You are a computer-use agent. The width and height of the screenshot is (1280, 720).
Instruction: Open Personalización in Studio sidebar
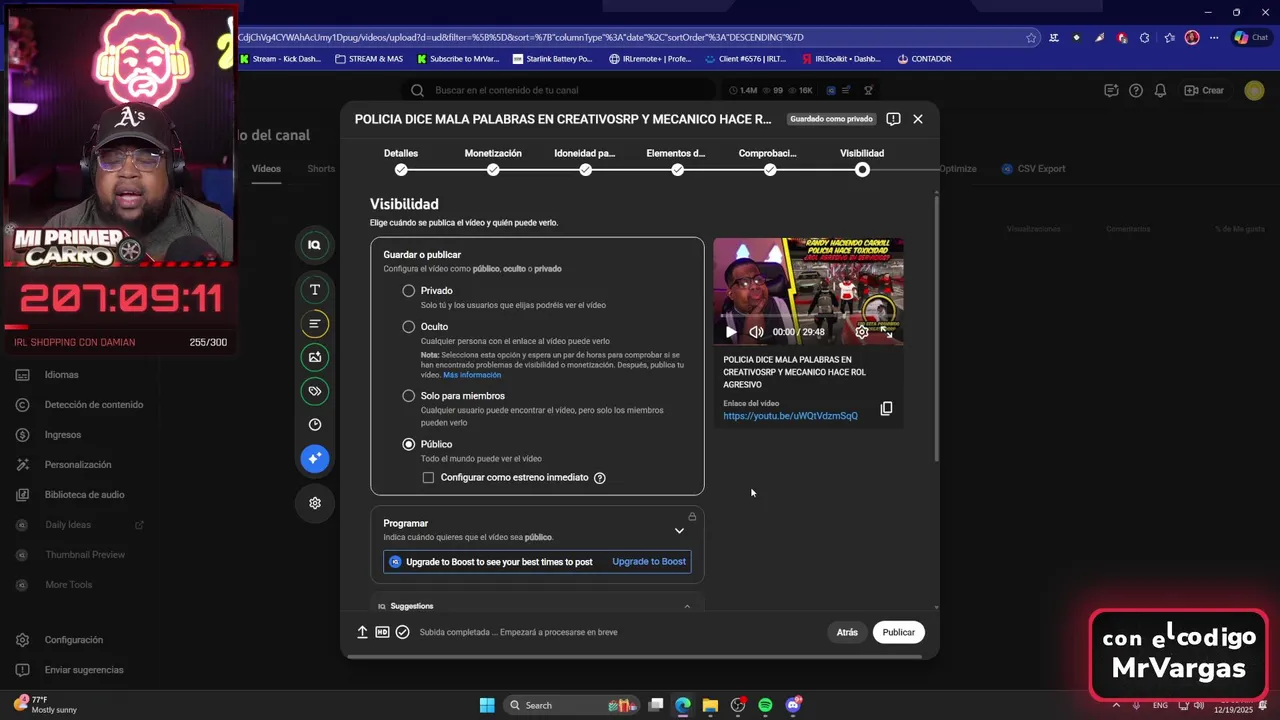(78, 465)
